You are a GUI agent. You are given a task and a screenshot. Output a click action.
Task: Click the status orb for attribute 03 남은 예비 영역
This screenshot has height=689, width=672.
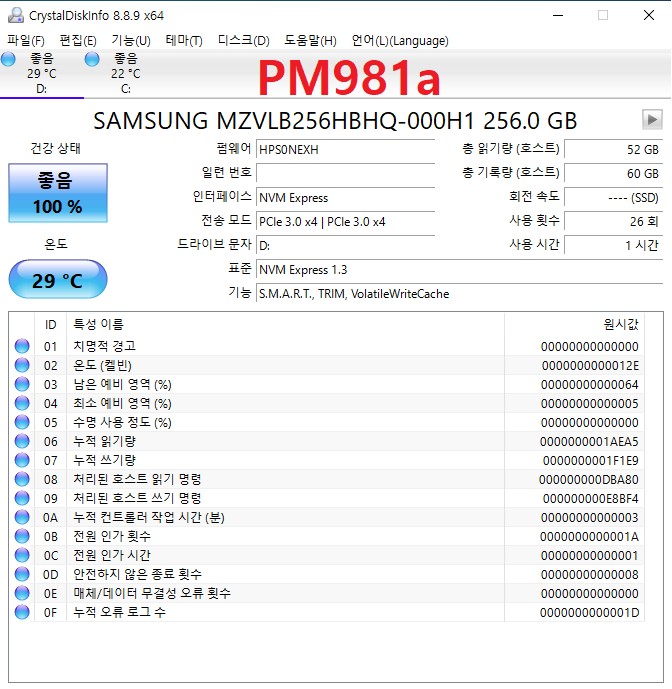(22, 384)
